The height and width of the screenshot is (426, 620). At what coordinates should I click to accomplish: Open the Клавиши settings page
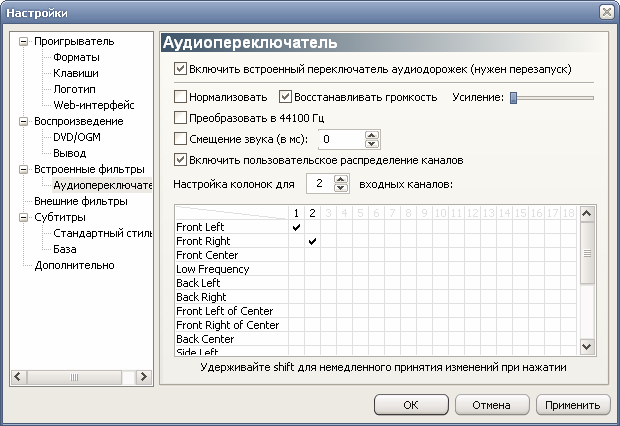pos(76,73)
